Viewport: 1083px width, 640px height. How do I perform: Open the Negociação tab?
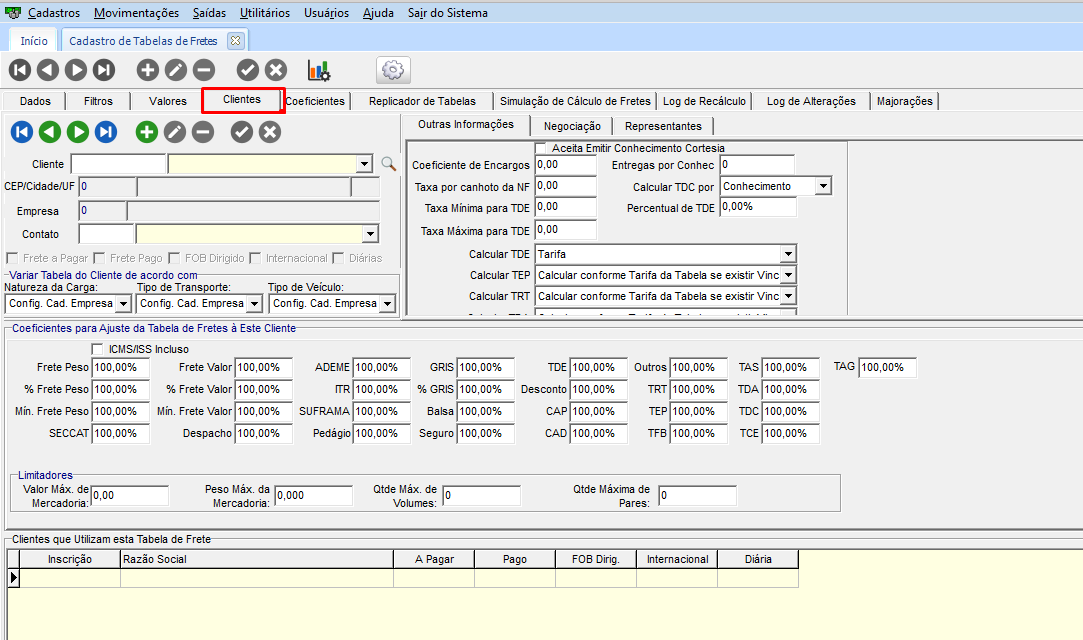(571, 126)
